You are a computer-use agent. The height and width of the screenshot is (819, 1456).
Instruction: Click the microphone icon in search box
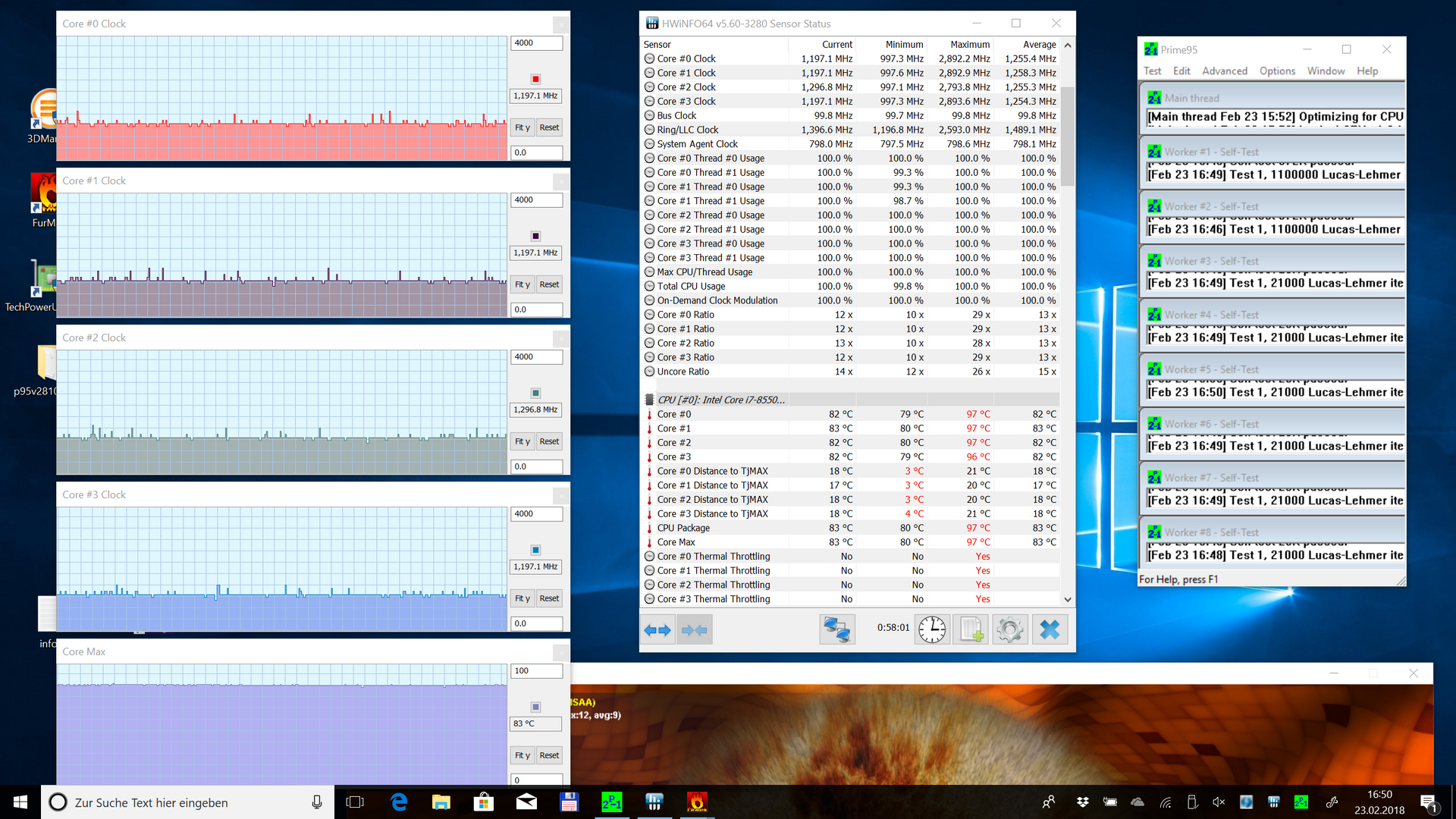coord(316,802)
